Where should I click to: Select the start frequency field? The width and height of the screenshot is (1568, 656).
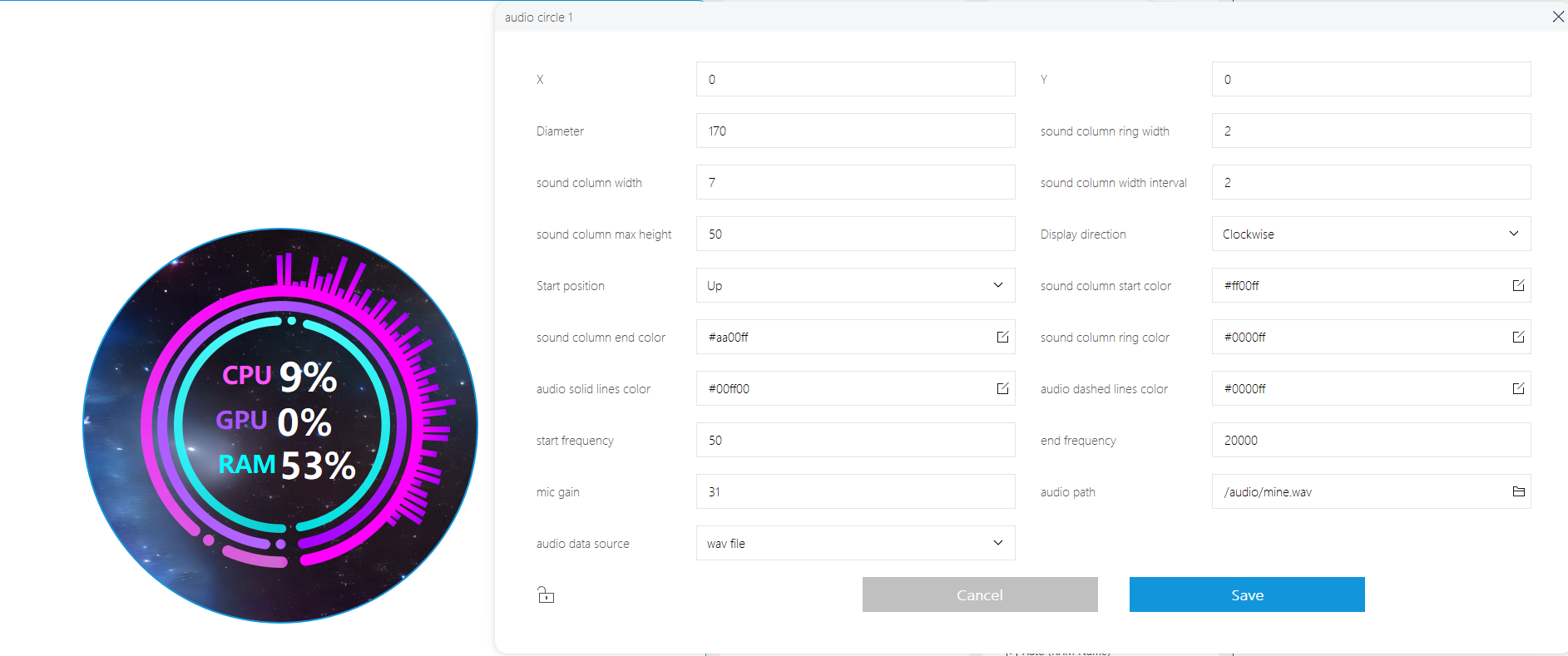coord(855,440)
